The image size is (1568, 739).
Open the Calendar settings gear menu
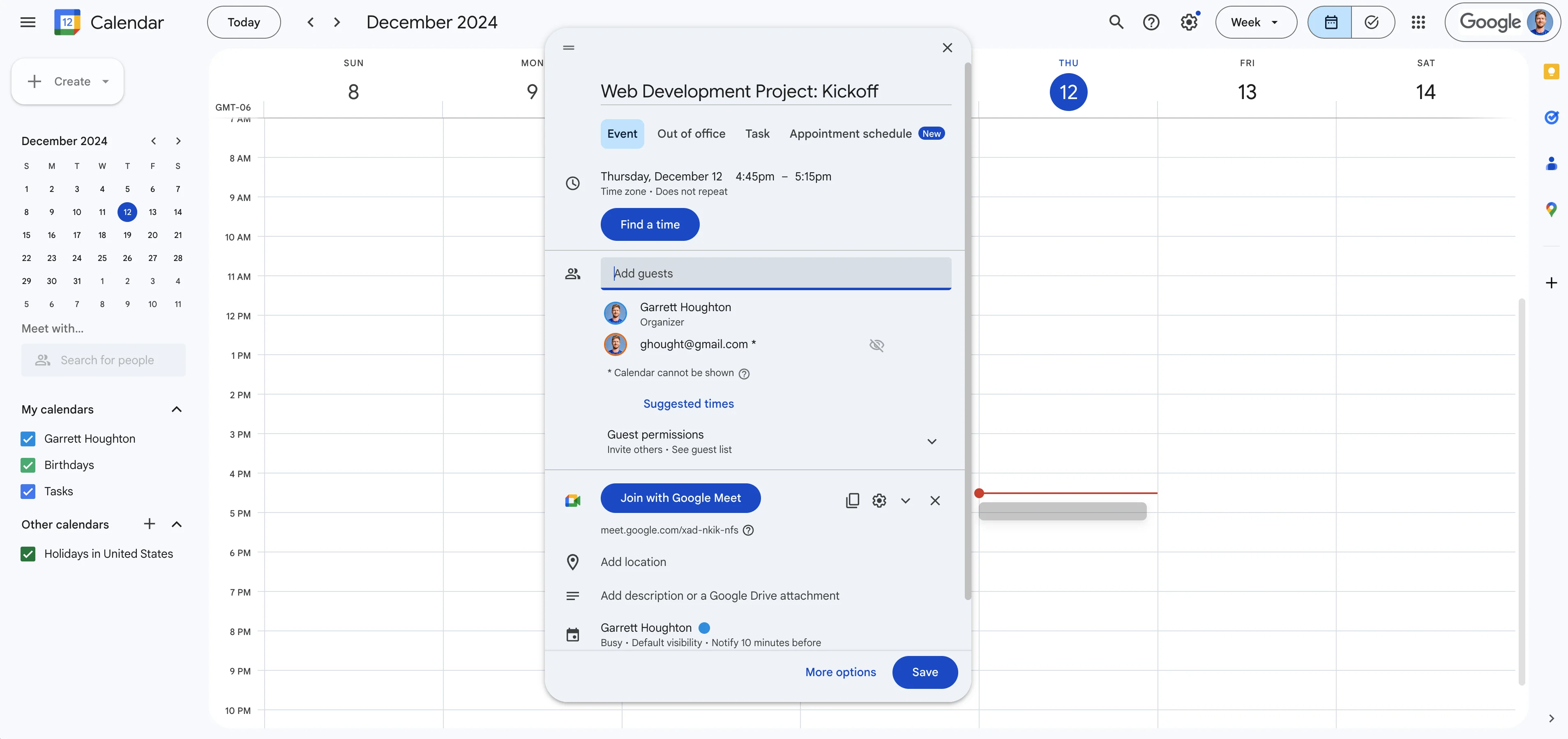1189,23
